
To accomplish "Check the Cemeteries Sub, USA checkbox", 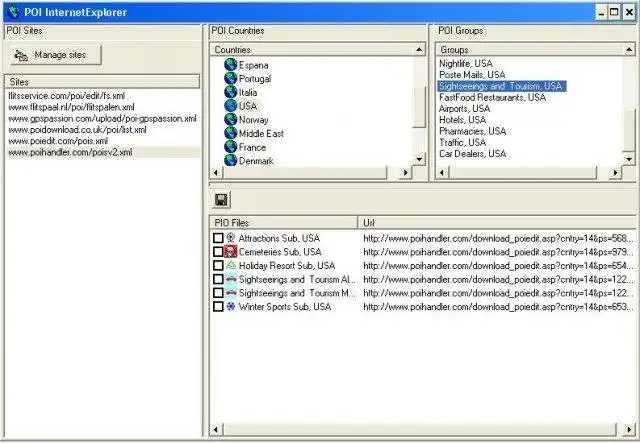I will [218, 252].
